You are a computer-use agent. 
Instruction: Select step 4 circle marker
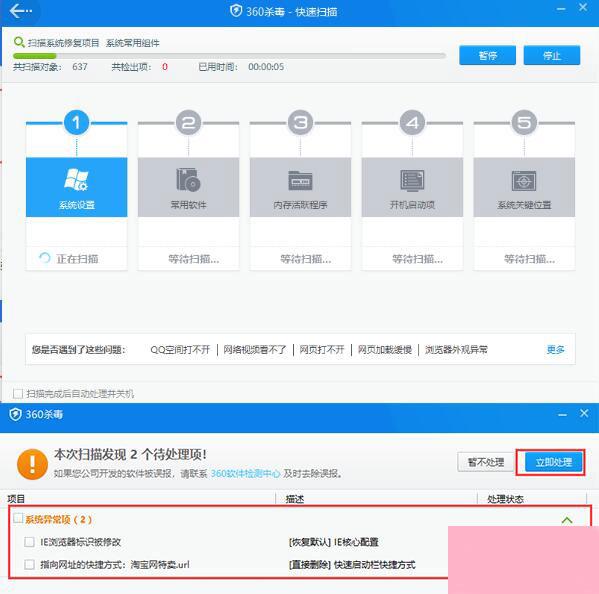pyautogui.click(x=412, y=123)
